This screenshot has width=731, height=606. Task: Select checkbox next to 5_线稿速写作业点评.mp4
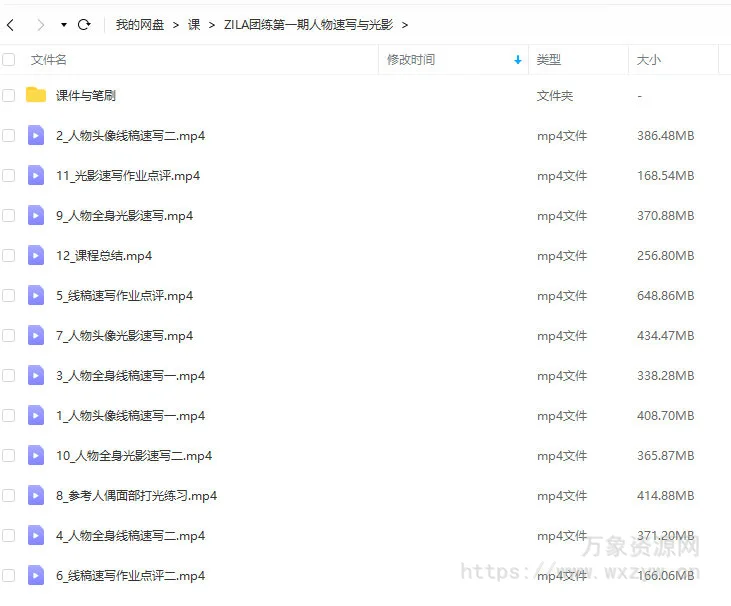coord(9,296)
